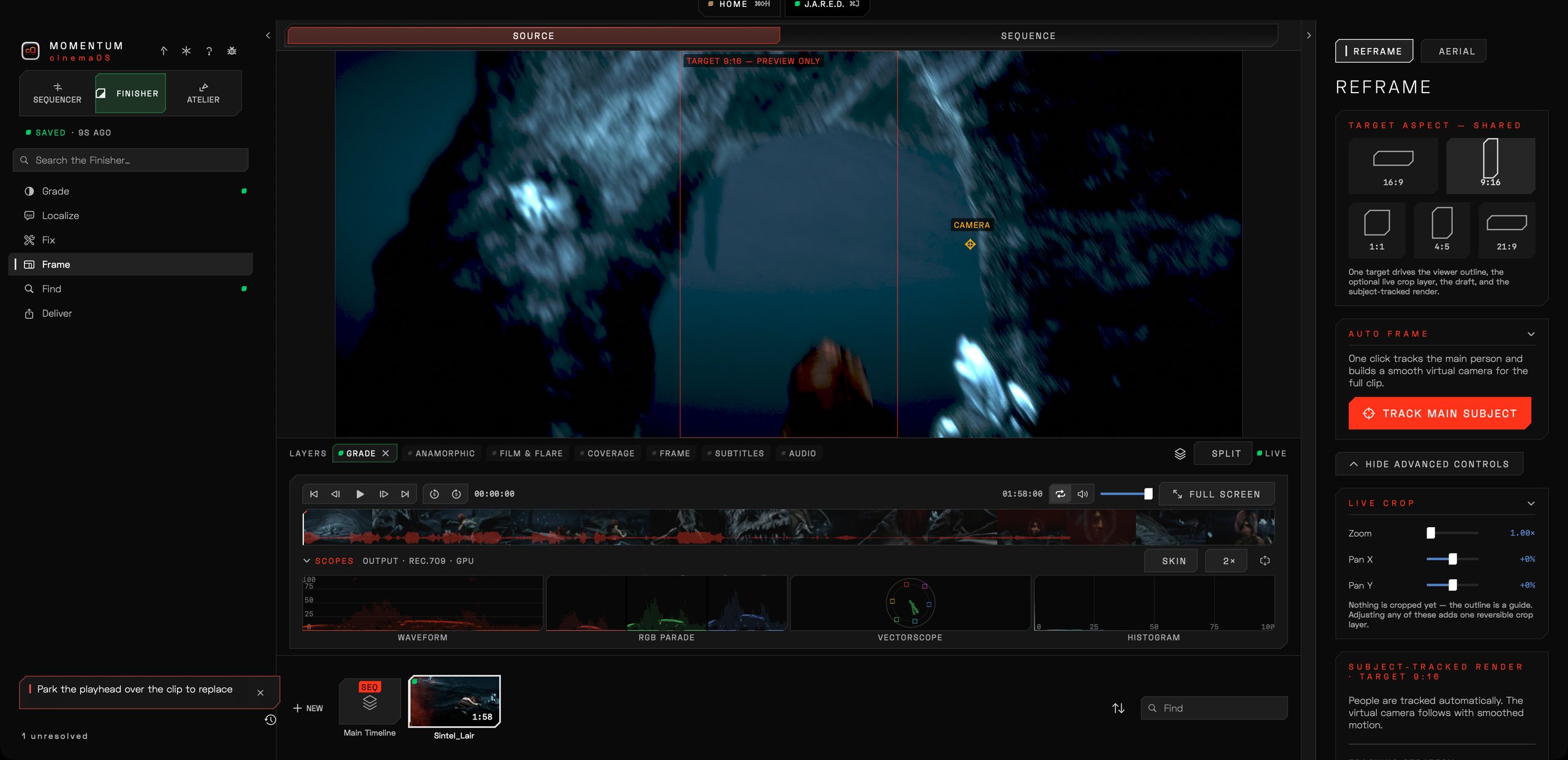Toggle the Subtitles layer
The image size is (1568, 760).
tap(736, 454)
